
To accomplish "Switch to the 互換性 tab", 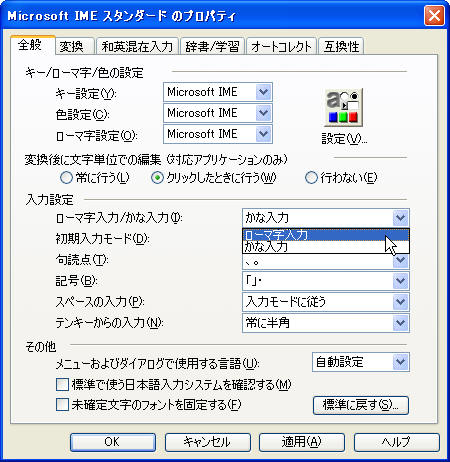I will [341, 46].
